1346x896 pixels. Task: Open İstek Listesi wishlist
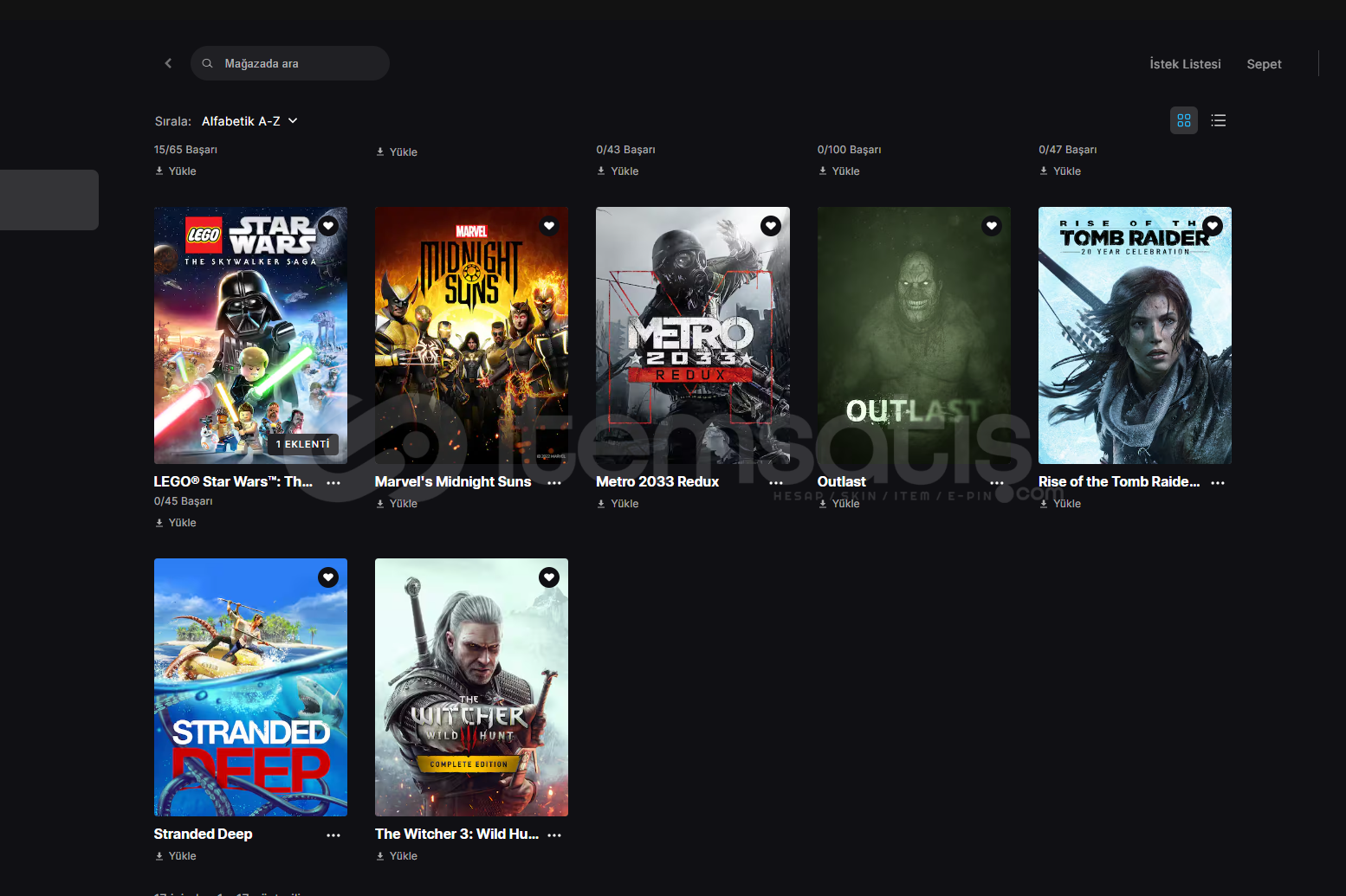[x=1185, y=64]
